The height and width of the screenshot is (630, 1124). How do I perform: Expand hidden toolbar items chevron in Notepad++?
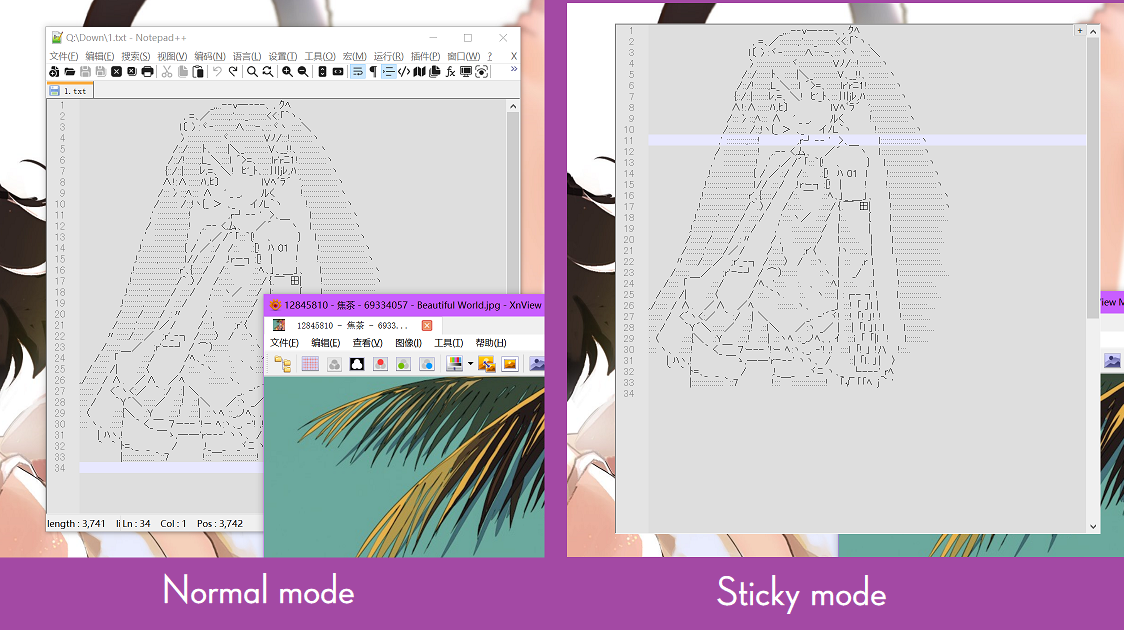[x=514, y=70]
